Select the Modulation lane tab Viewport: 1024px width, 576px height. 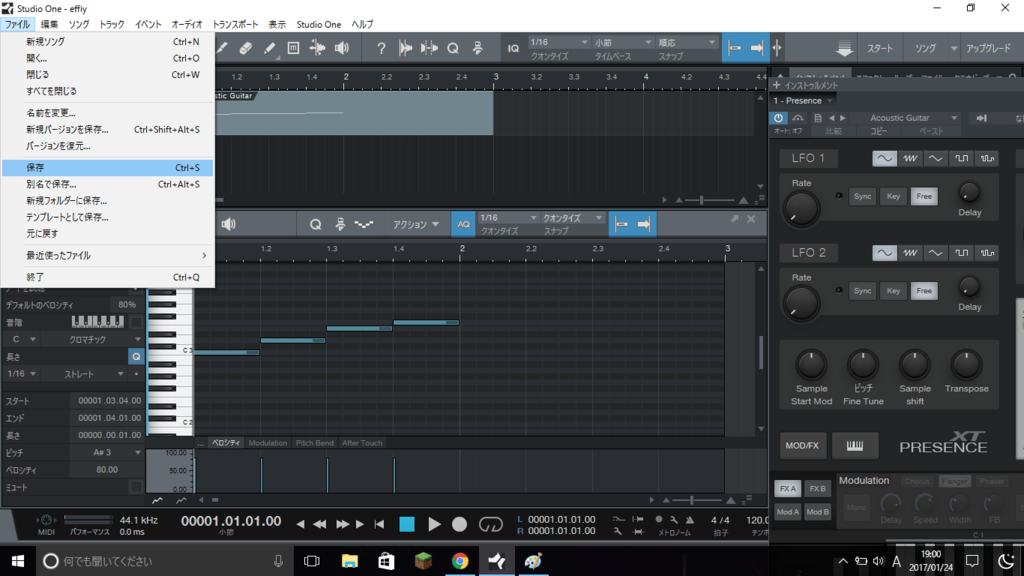pos(268,443)
